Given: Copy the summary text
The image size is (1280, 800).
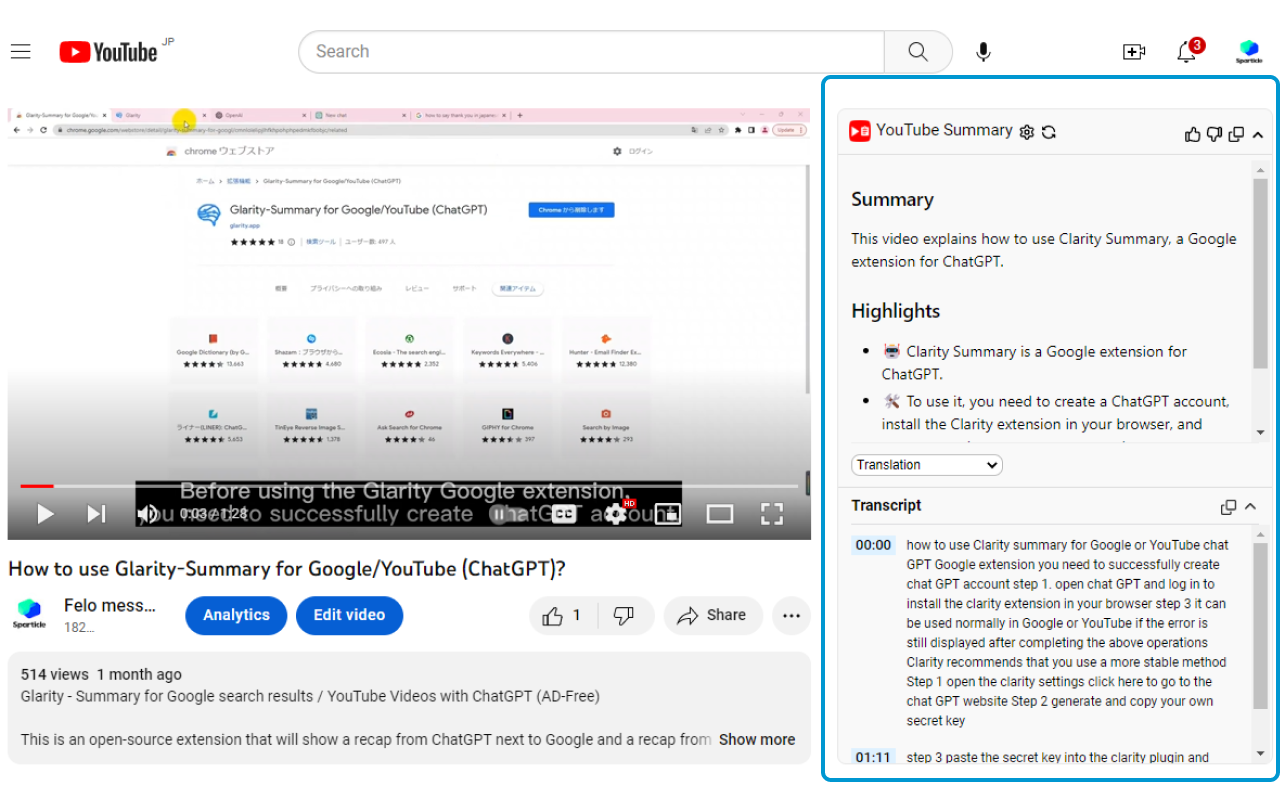Looking at the screenshot, I should click(x=1236, y=134).
